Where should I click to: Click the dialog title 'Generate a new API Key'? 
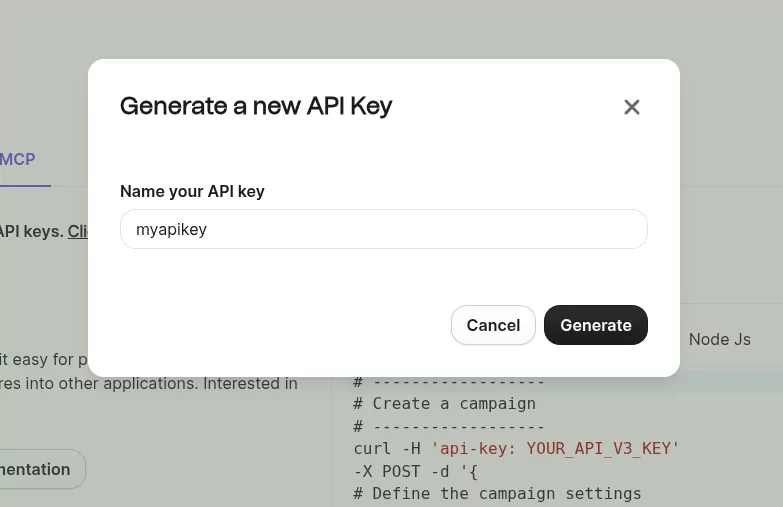tap(256, 106)
